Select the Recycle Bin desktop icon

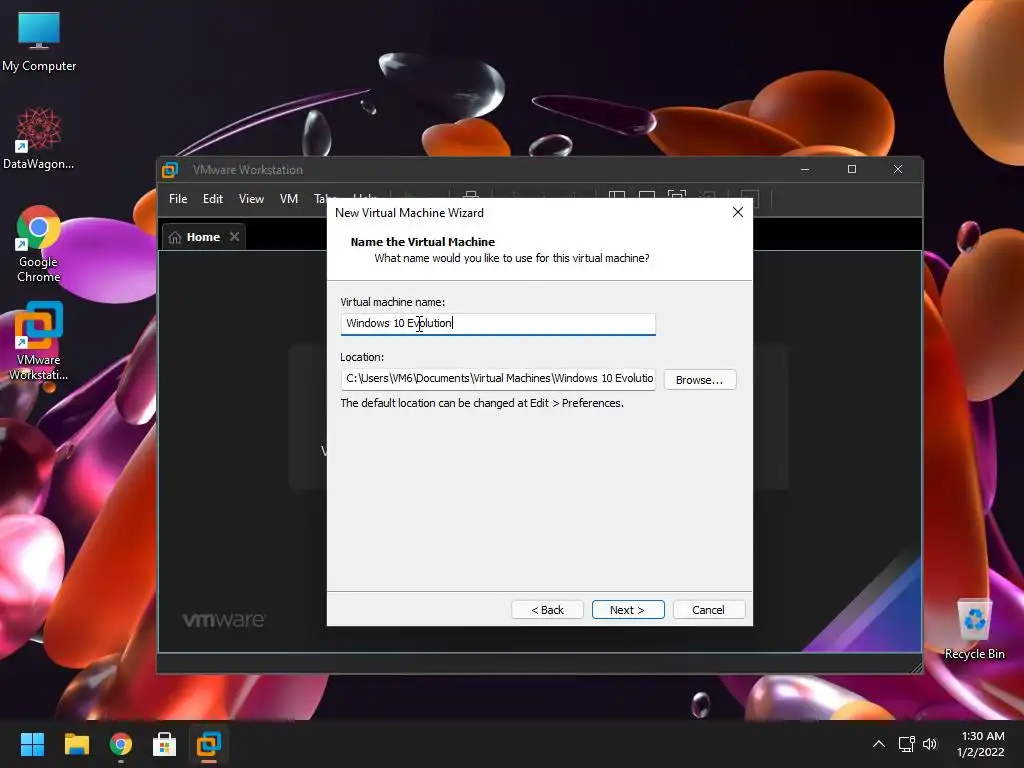tap(974, 630)
